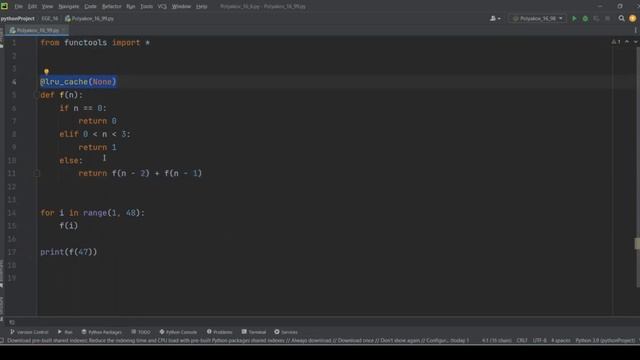Open the Window menu
Viewport: 640px width, 360px height.
click(x=181, y=7)
